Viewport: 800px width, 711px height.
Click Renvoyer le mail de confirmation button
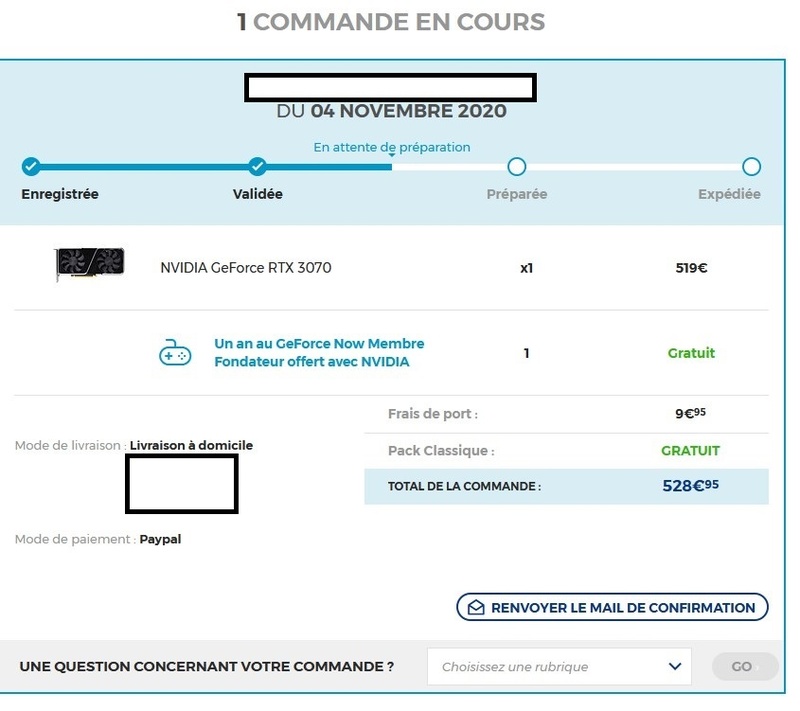pyautogui.click(x=612, y=607)
